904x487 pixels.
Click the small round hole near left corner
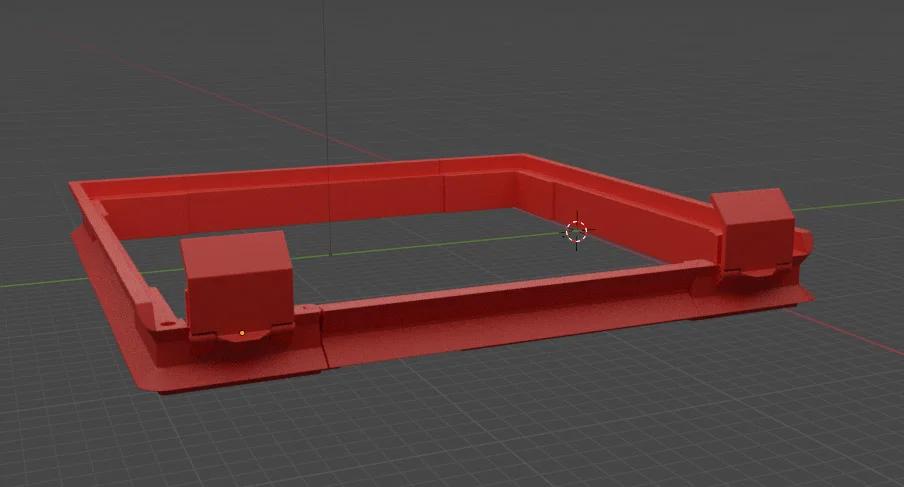click(x=167, y=324)
